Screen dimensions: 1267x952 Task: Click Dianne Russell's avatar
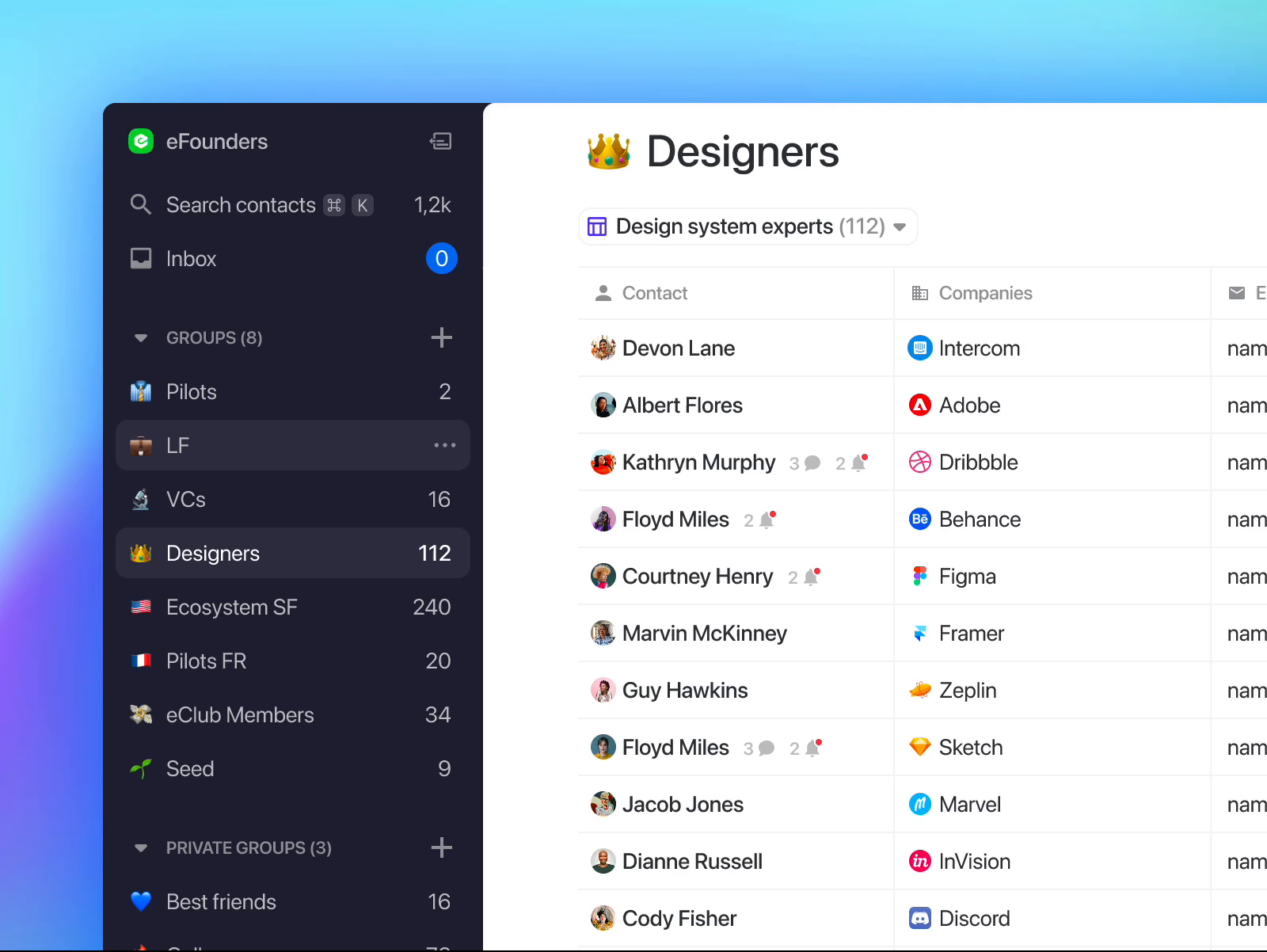tap(603, 861)
